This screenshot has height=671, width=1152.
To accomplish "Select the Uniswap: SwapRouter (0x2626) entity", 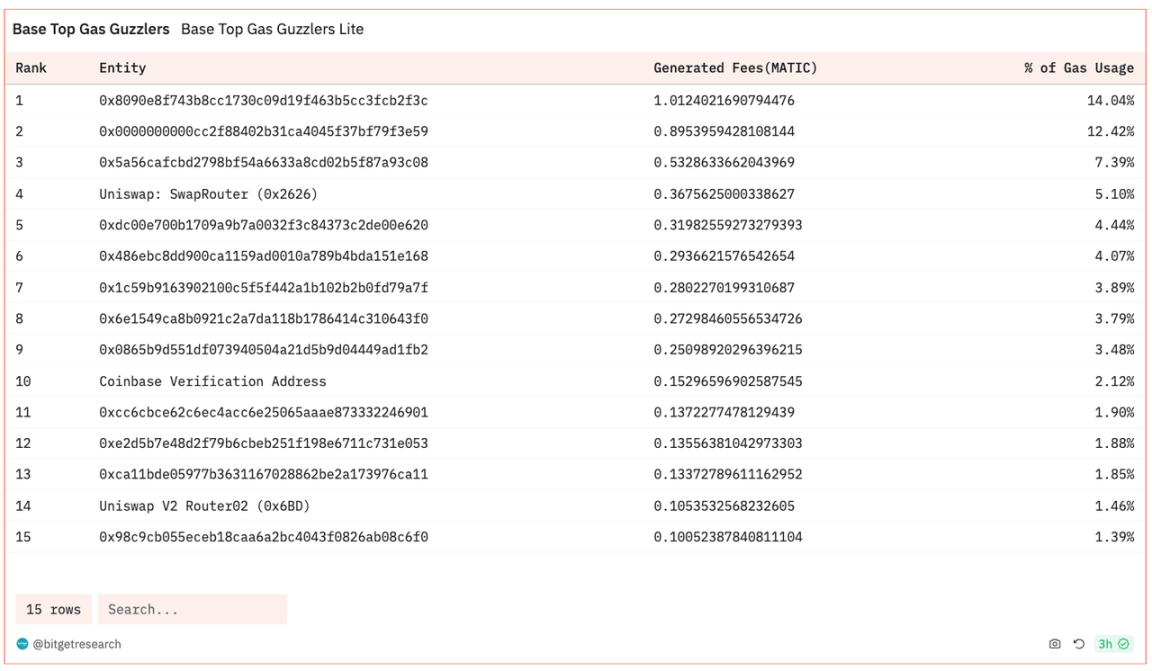I will coord(208,194).
